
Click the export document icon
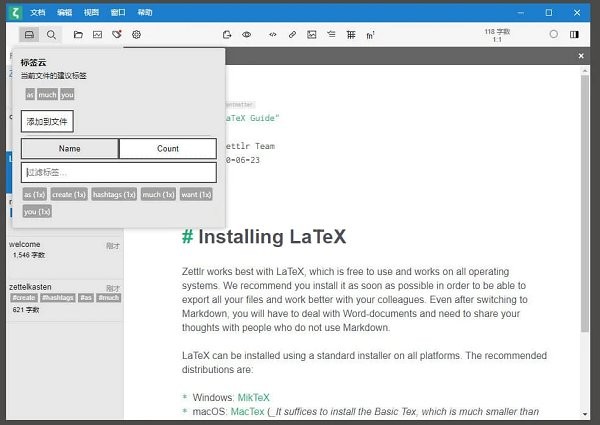(x=227, y=34)
